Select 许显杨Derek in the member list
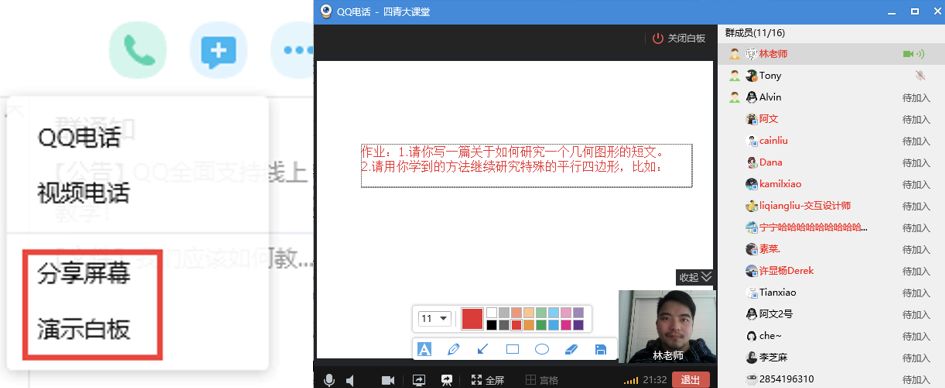945x388 pixels. click(x=831, y=271)
